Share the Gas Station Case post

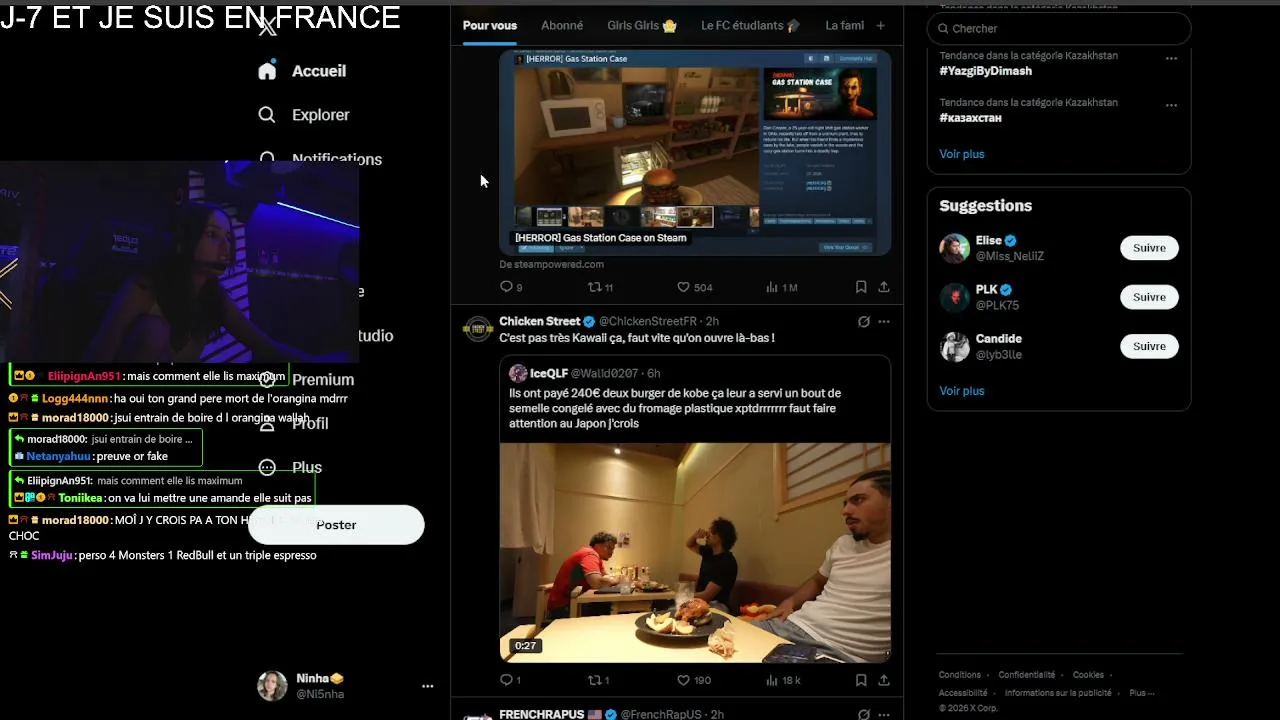click(884, 287)
